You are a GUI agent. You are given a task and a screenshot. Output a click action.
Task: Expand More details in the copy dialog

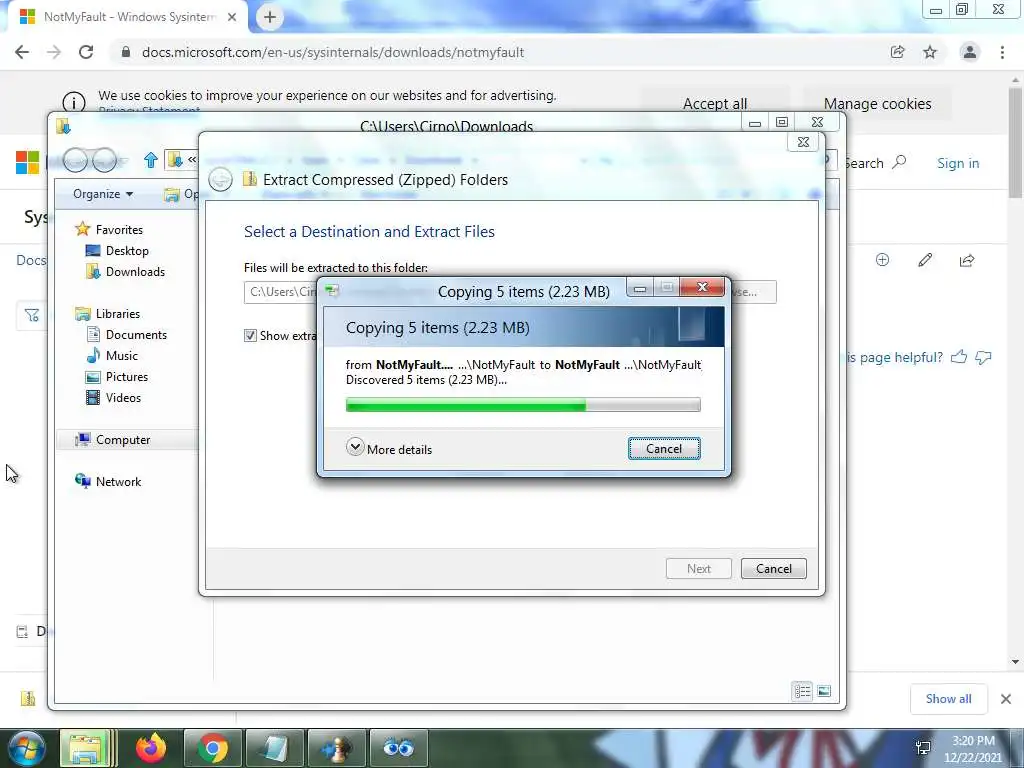coord(389,449)
